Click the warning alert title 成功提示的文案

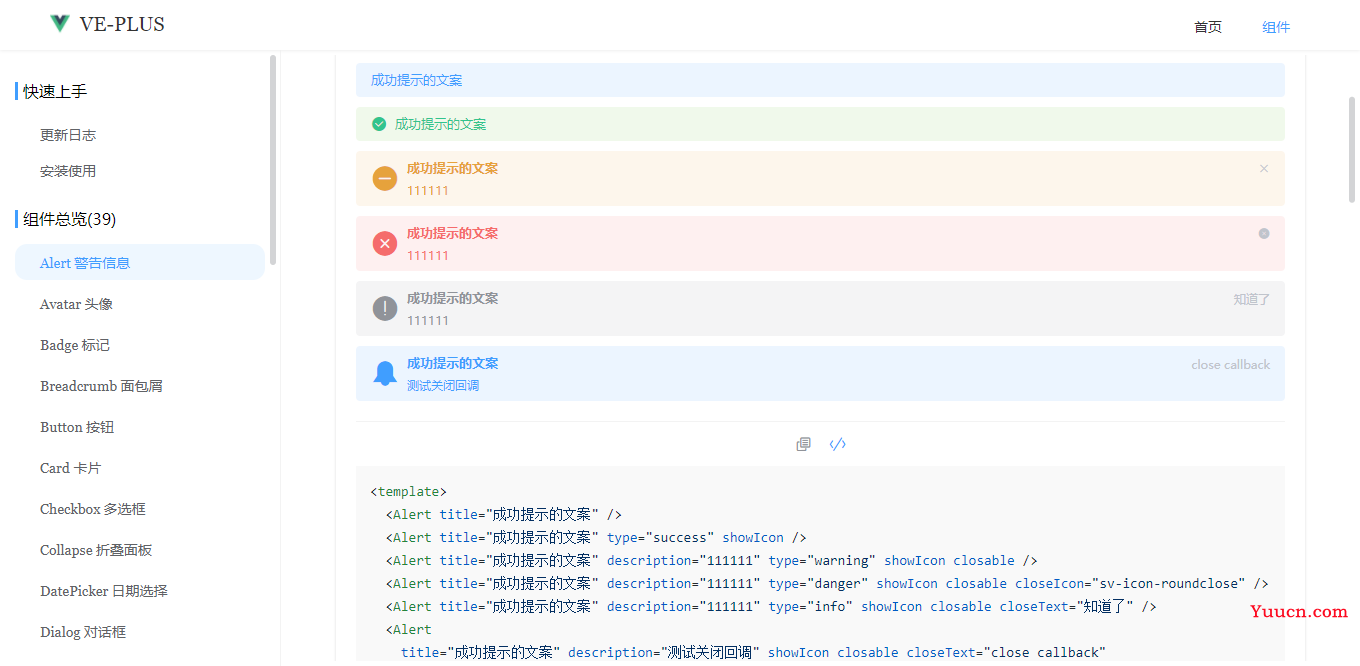click(x=452, y=168)
